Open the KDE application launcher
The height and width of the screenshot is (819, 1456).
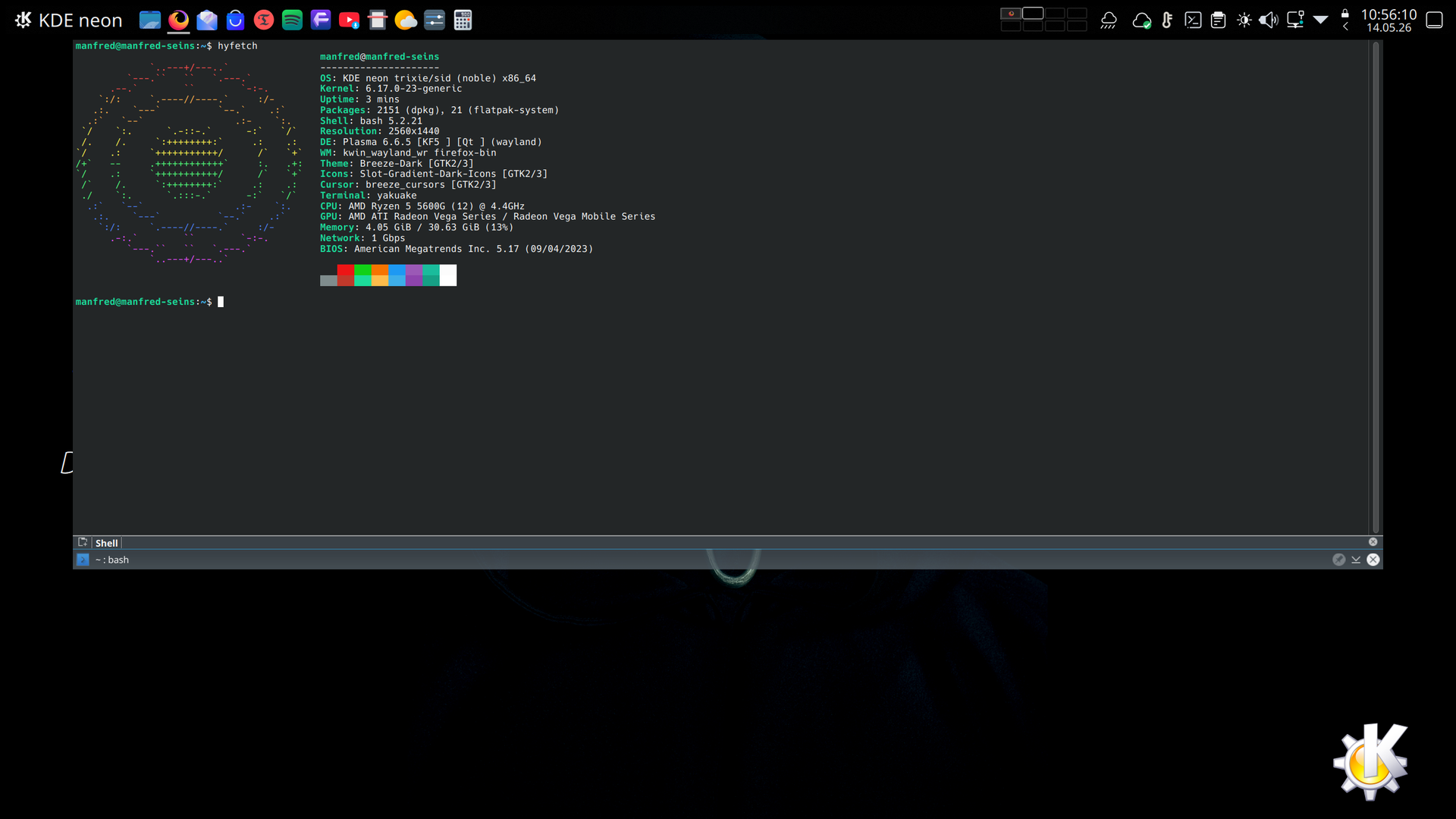pyautogui.click(x=68, y=20)
